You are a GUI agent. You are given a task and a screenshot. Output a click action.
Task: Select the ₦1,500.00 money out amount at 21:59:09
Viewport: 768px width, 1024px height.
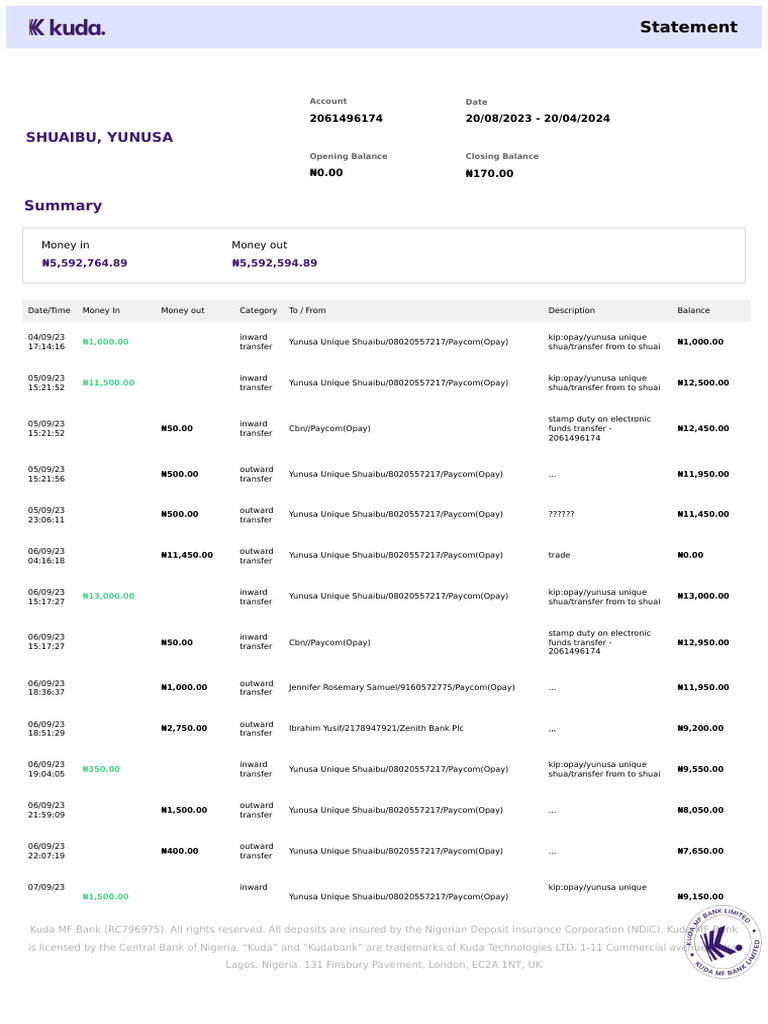pyautogui.click(x=184, y=810)
